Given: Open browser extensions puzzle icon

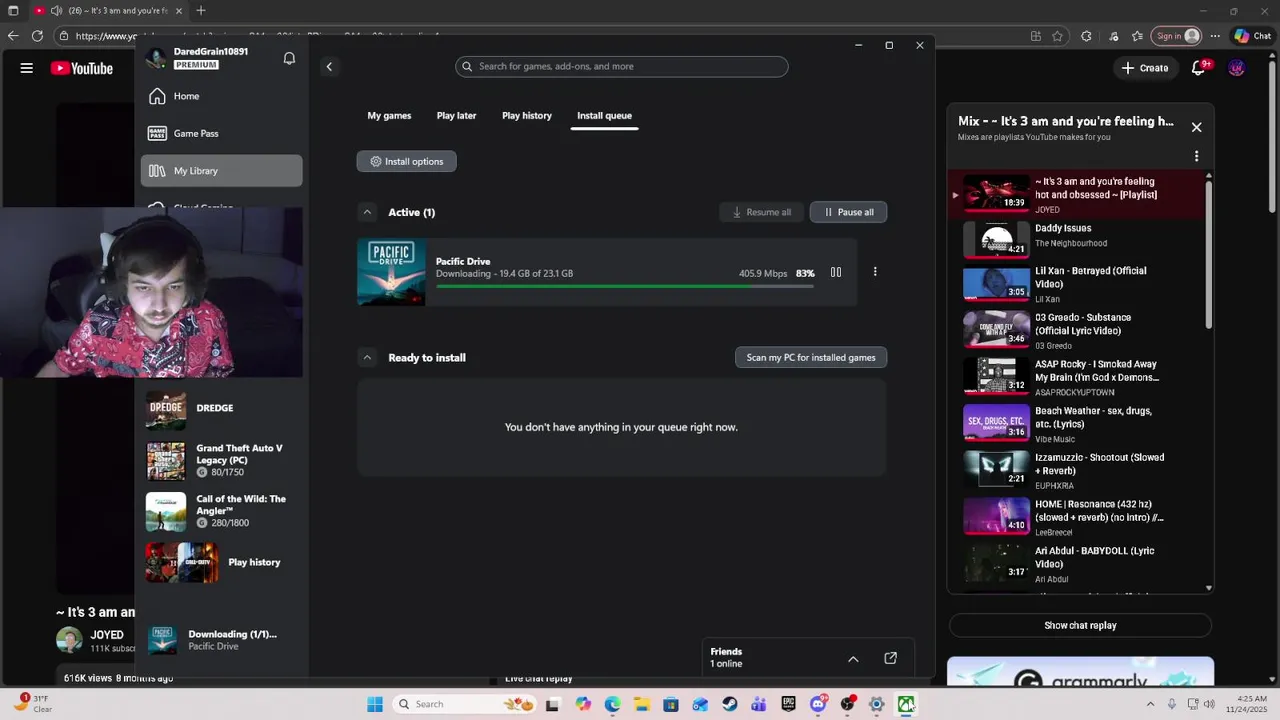Looking at the screenshot, I should pos(1086,36).
